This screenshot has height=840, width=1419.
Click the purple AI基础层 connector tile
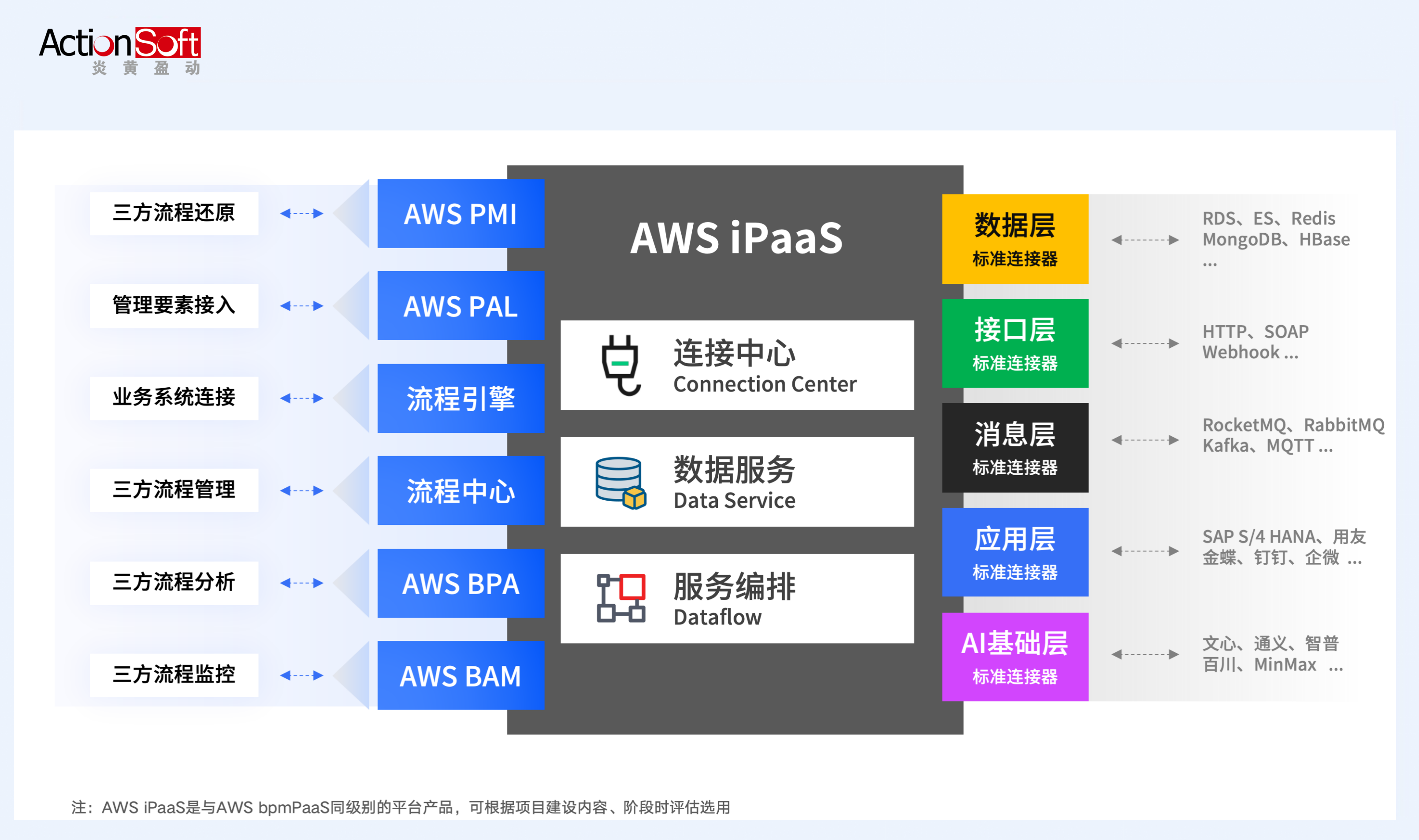(1014, 657)
